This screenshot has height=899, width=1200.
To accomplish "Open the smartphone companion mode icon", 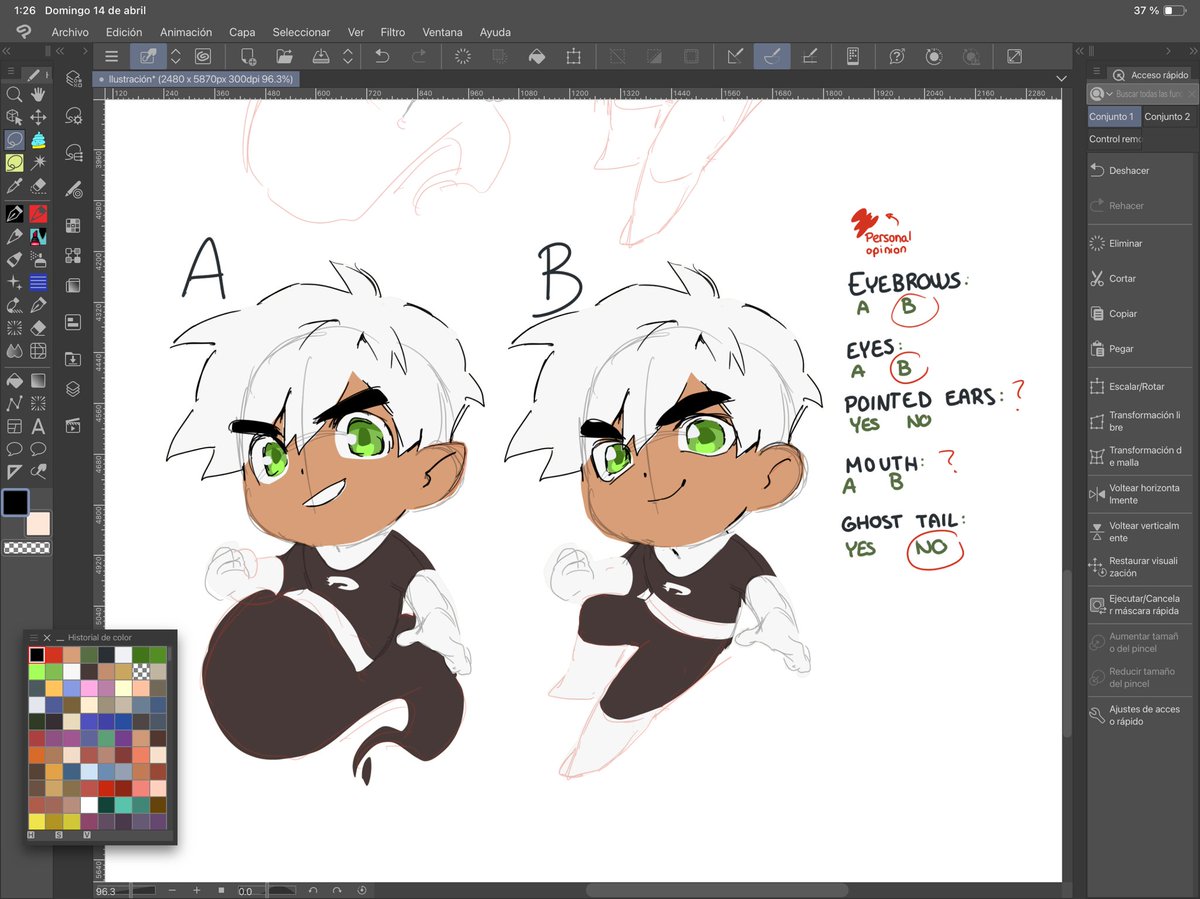I will (853, 57).
